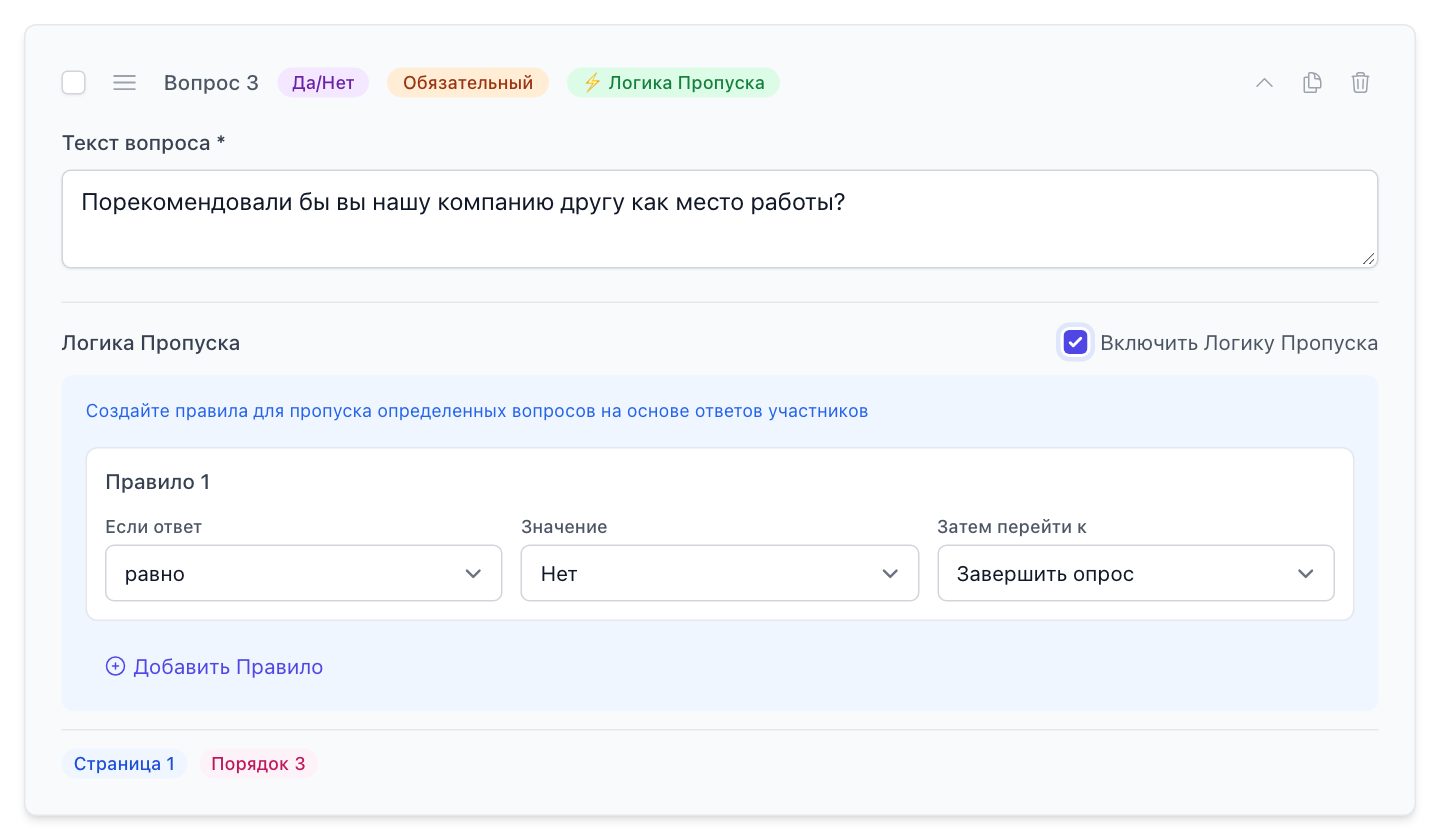
Task: Click the Логика Пропуска lightning badge
Action: click(673, 83)
